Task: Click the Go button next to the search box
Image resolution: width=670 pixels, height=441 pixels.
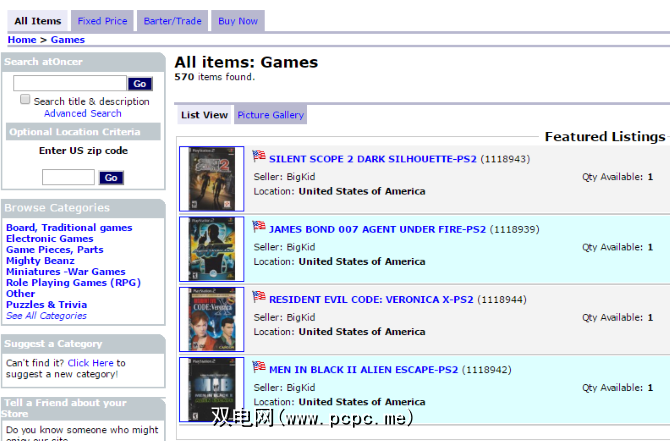Action: (140, 84)
